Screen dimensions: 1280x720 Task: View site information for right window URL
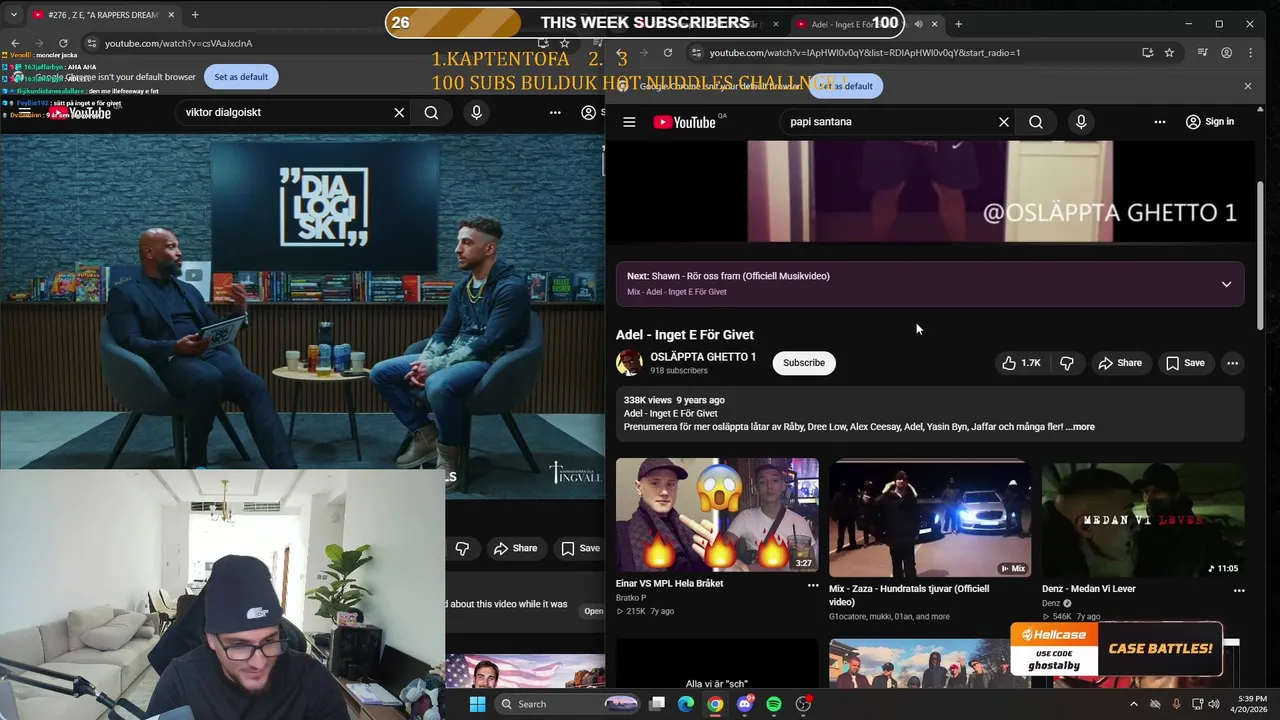(696, 53)
